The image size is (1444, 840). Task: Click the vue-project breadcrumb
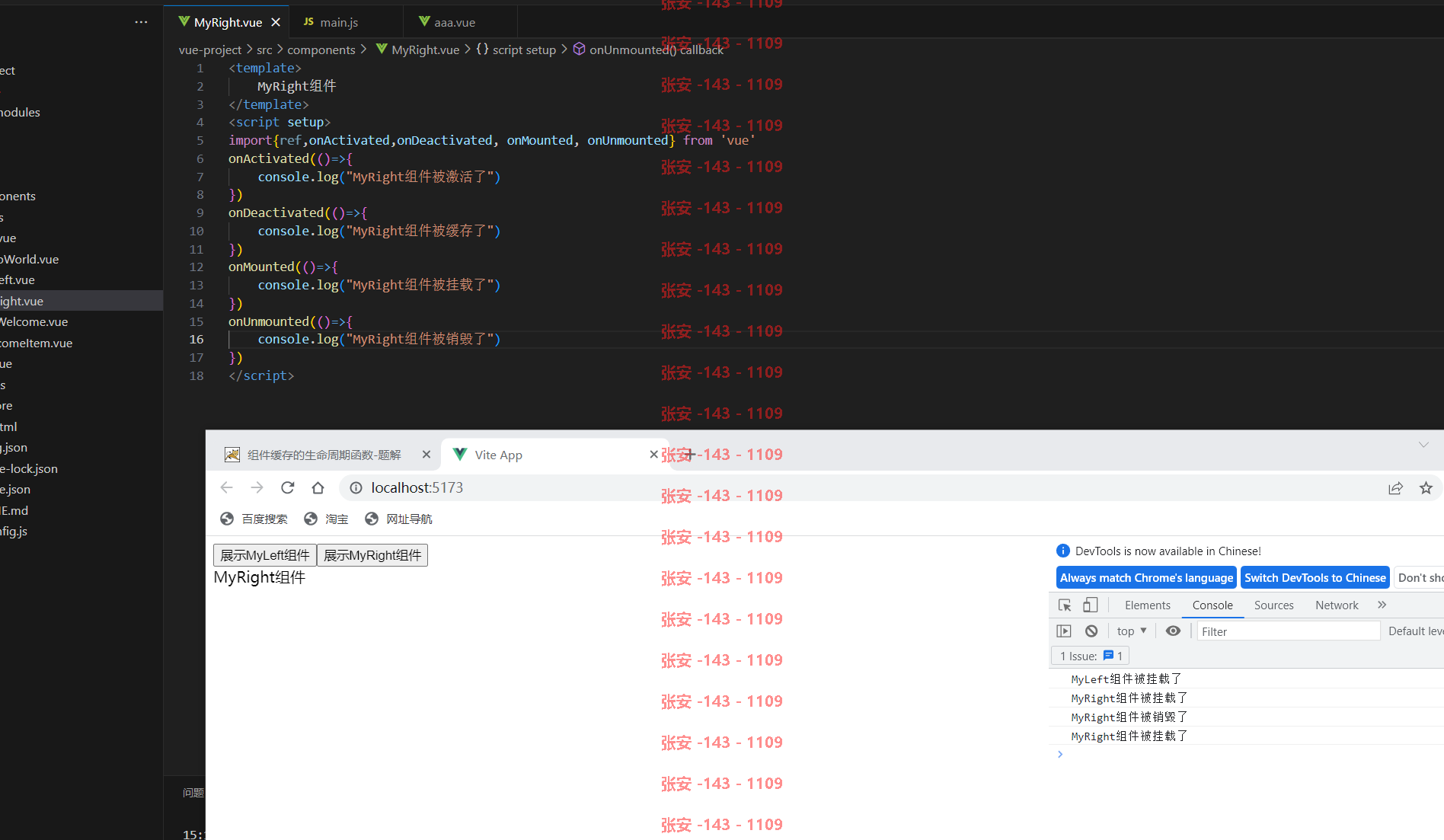210,50
